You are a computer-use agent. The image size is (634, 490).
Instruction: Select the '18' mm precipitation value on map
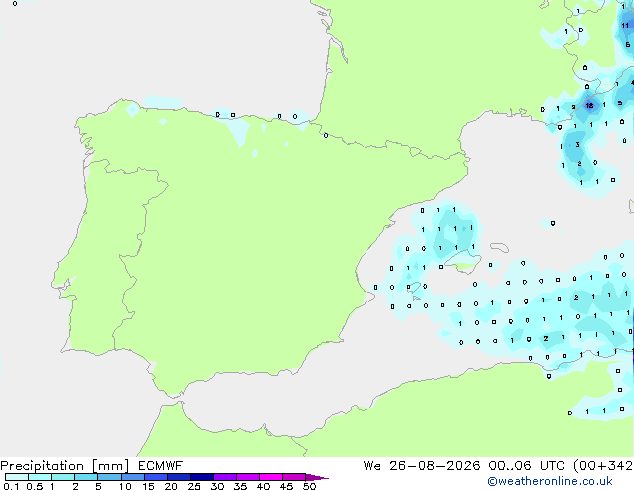(x=590, y=106)
